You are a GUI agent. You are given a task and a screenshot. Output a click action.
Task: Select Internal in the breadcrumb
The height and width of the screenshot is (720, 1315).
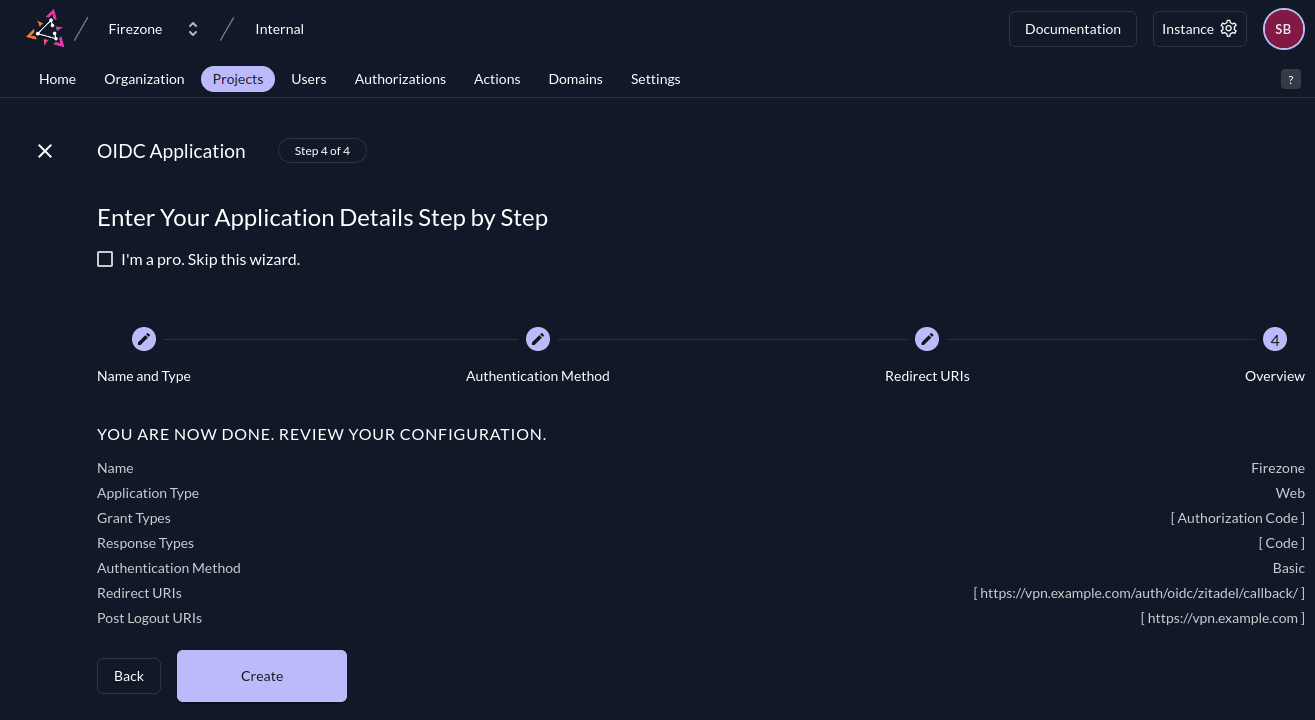[x=279, y=28]
